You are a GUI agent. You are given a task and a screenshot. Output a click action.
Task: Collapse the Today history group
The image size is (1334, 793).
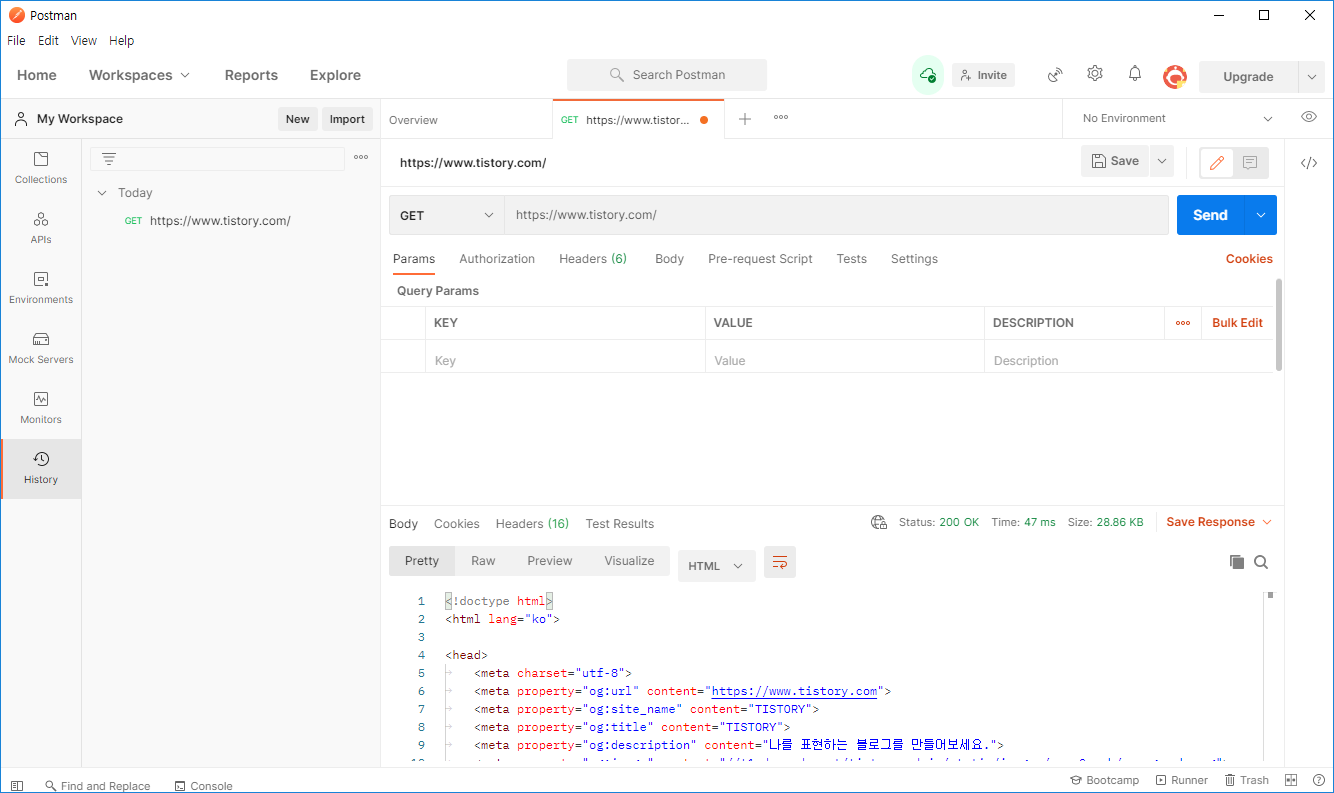102,193
